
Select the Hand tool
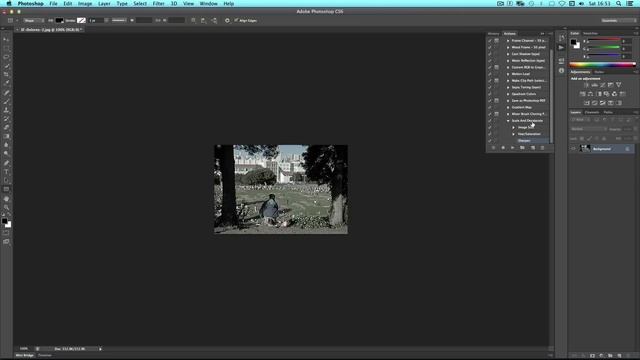coord(6,199)
